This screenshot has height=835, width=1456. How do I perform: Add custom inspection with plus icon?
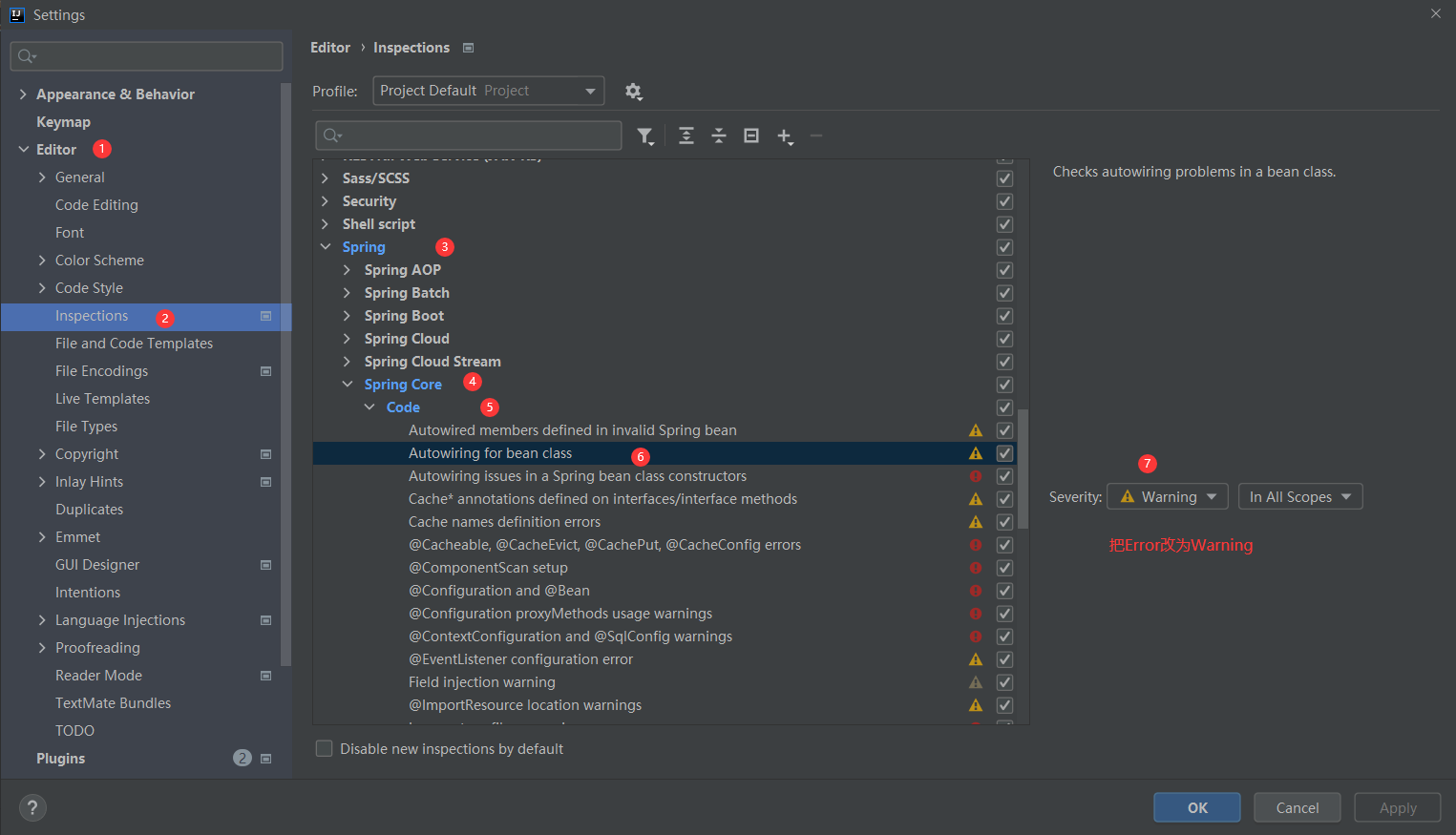pos(785,136)
